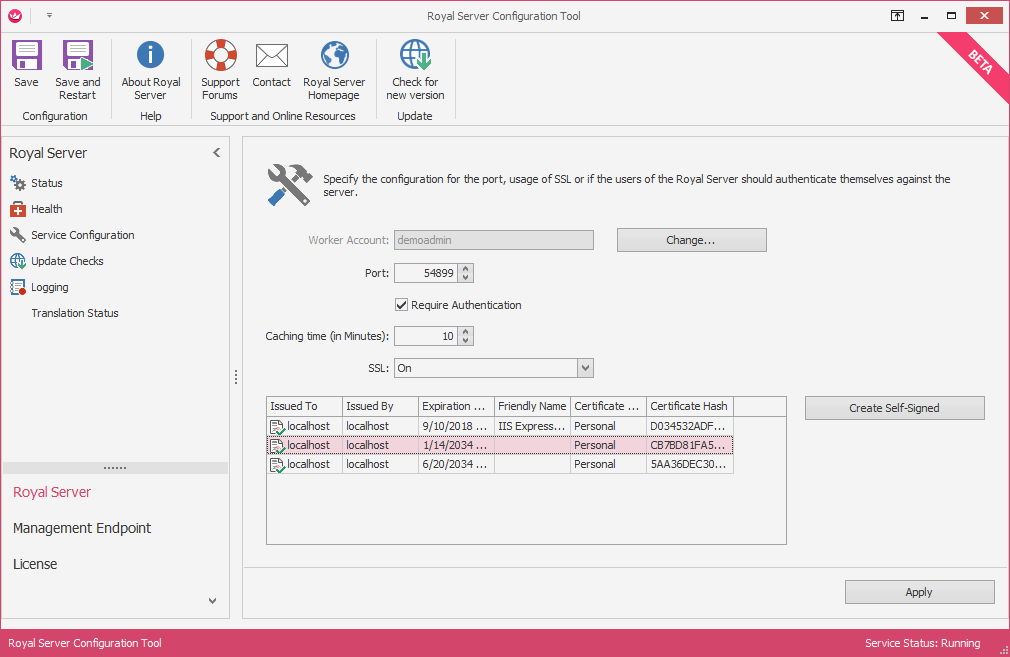Toggle the Require Authentication checkbox
This screenshot has width=1010, height=657.
(x=402, y=305)
